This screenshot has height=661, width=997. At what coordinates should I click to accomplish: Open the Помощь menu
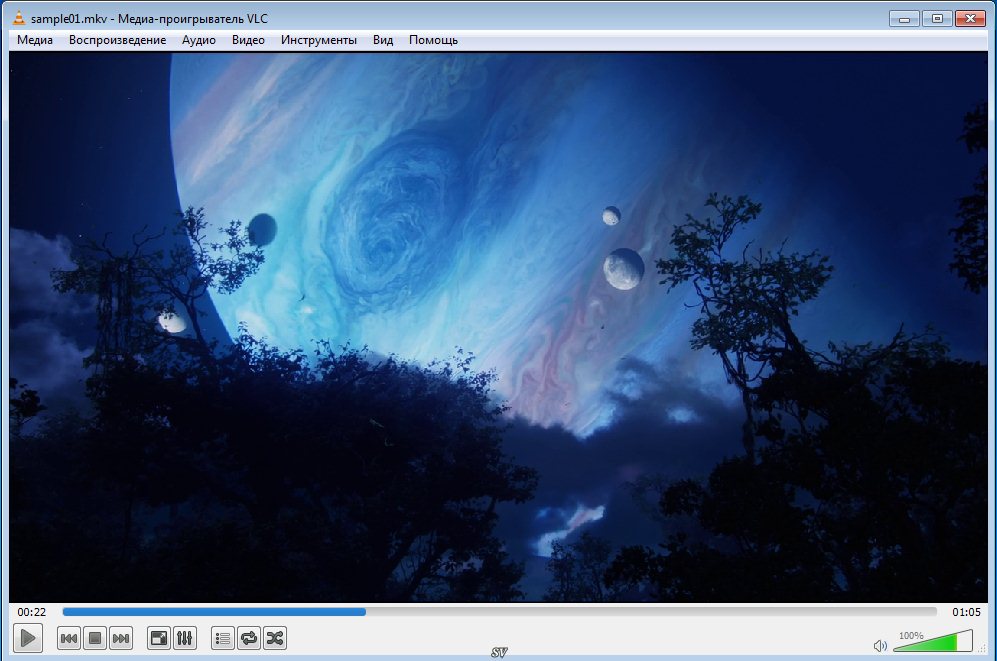click(433, 40)
